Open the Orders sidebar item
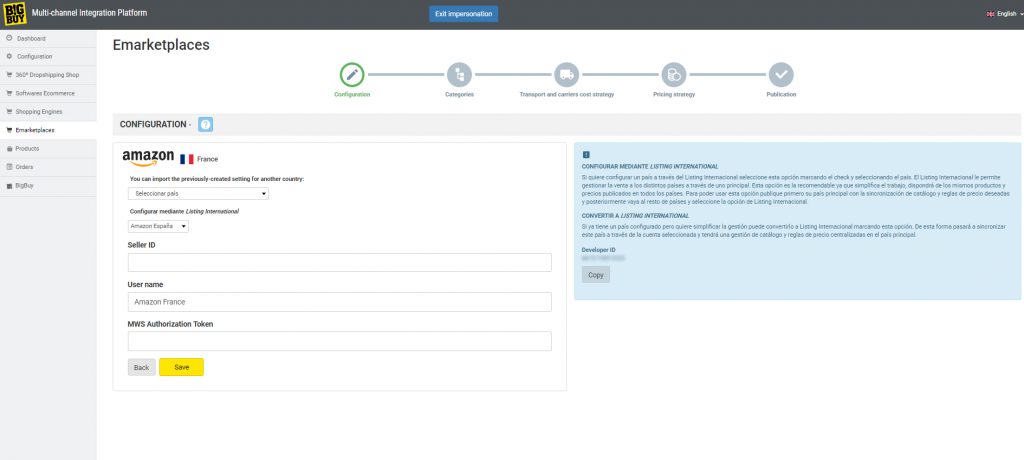This screenshot has height=460, width=1024. point(25,167)
